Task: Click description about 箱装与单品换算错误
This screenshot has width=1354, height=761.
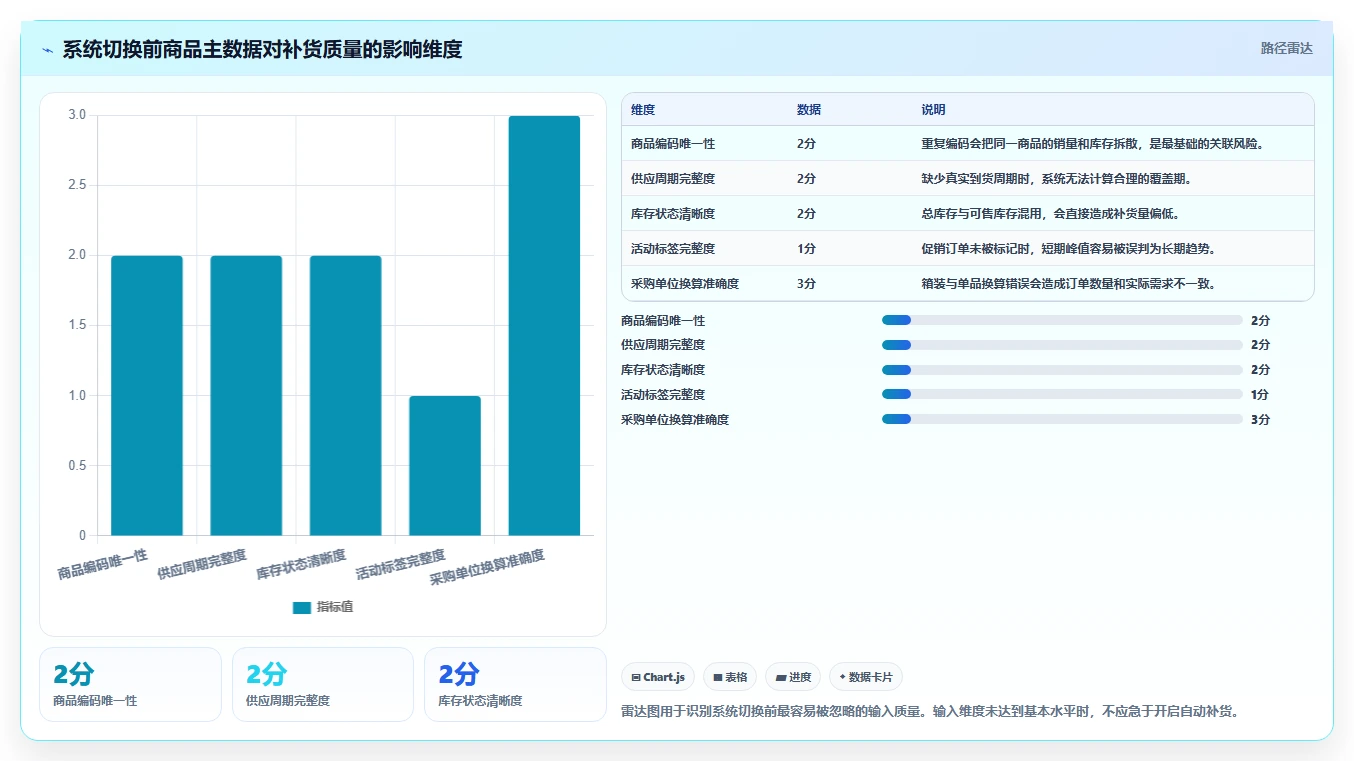Action: [x=1068, y=284]
